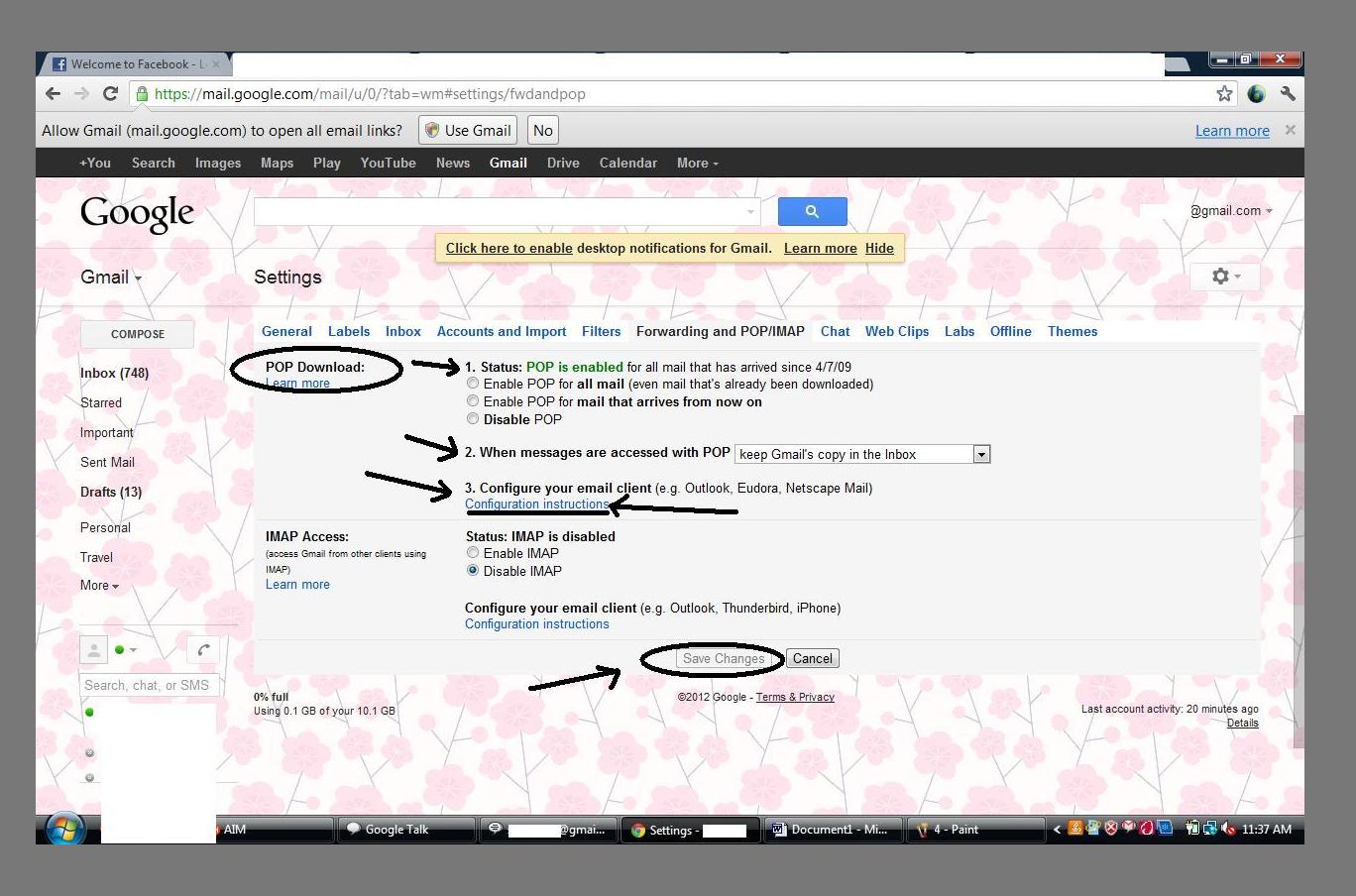Image resolution: width=1356 pixels, height=896 pixels.
Task: Open the Windows Start orb
Action: pos(64,829)
